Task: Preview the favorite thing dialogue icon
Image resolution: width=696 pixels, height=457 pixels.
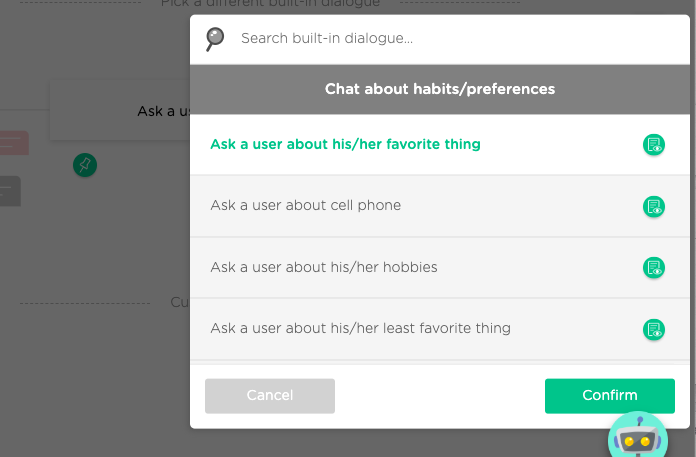Action: tap(654, 145)
